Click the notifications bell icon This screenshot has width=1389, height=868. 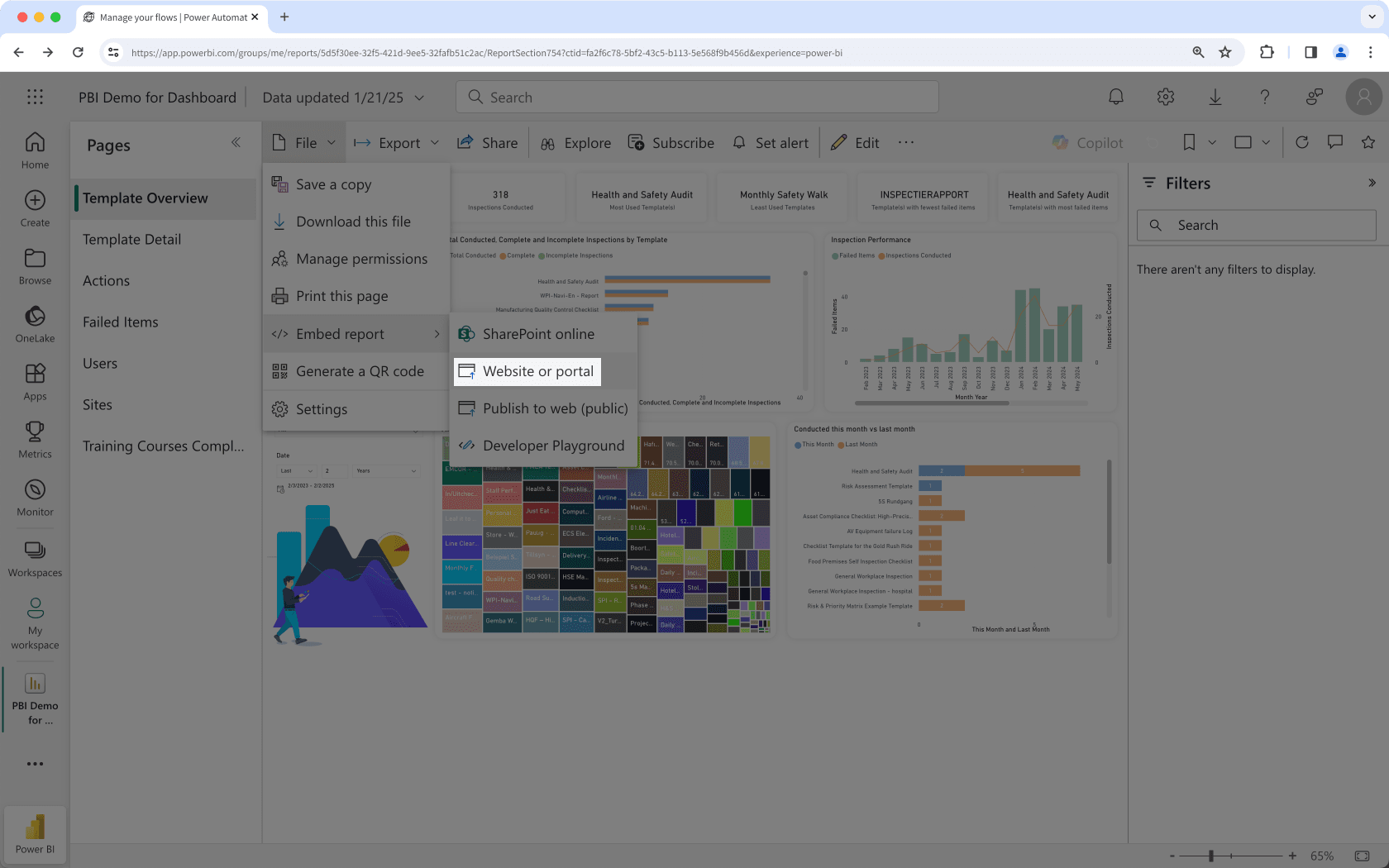pos(1115,98)
